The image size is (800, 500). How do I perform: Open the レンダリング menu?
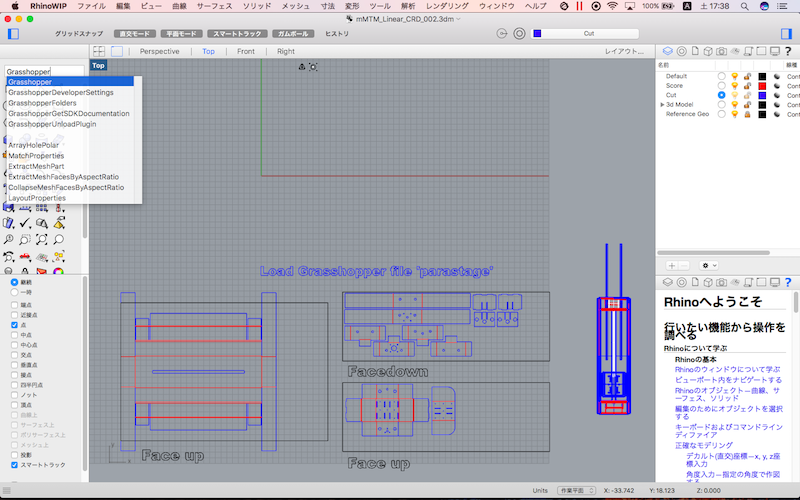447,6
